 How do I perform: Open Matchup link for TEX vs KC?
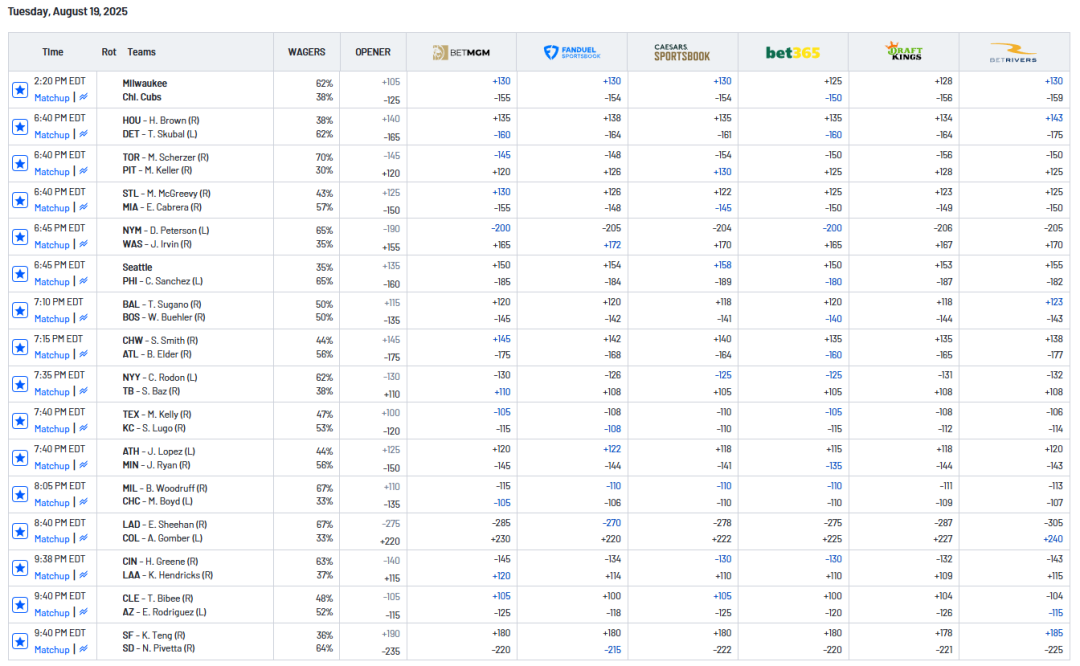click(x=52, y=429)
